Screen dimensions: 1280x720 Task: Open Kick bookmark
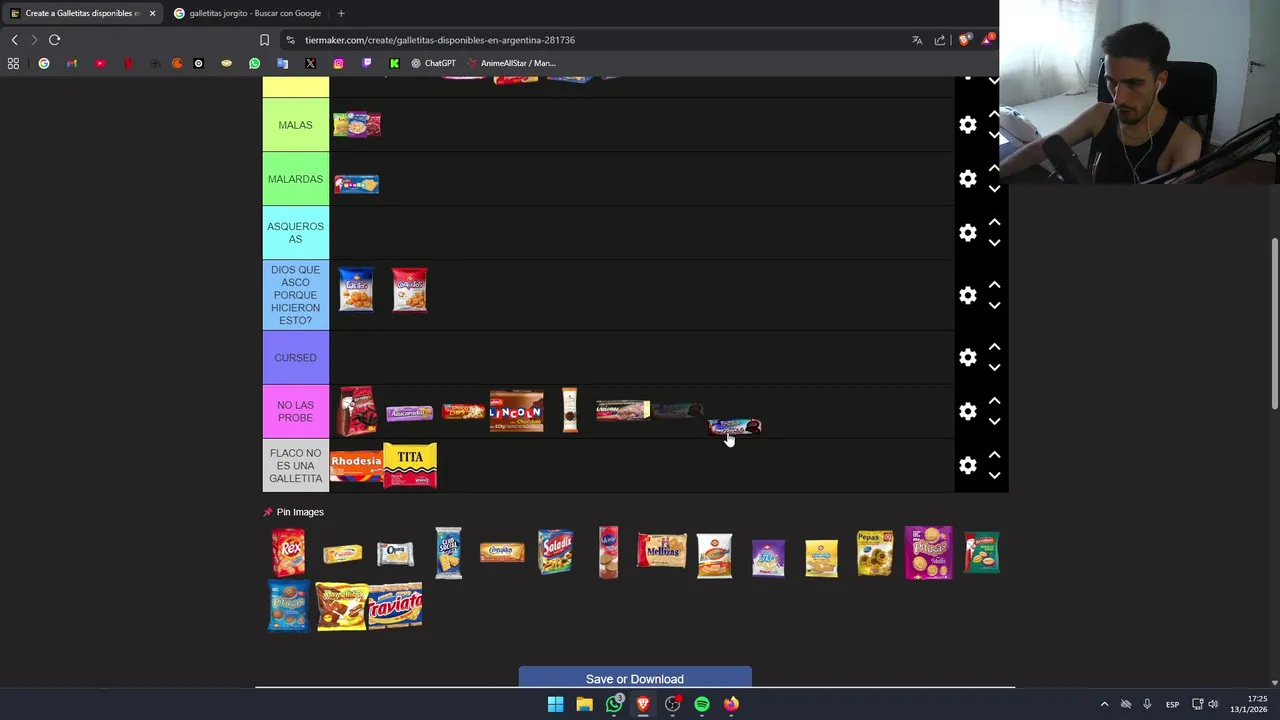[x=394, y=63]
